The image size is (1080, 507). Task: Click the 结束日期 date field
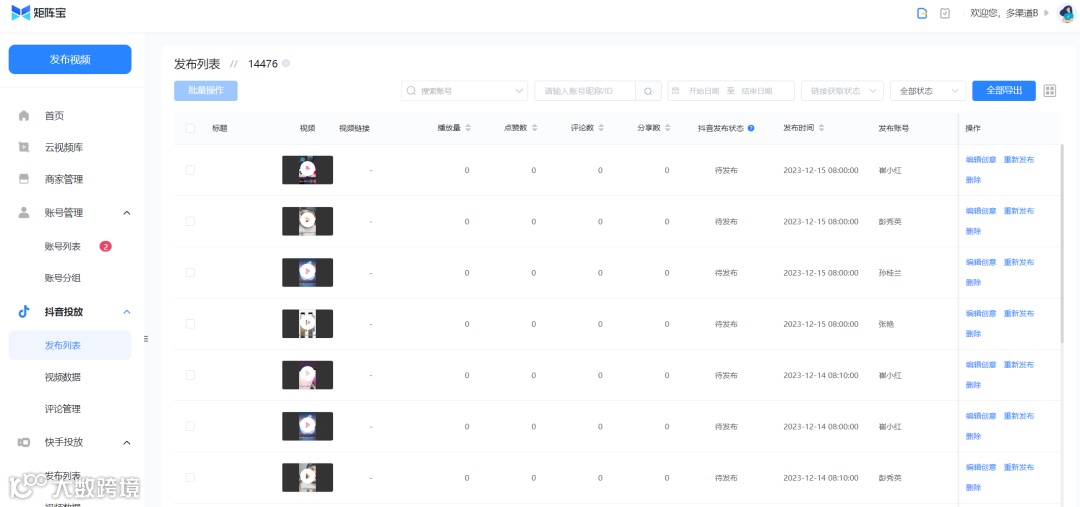(756, 91)
